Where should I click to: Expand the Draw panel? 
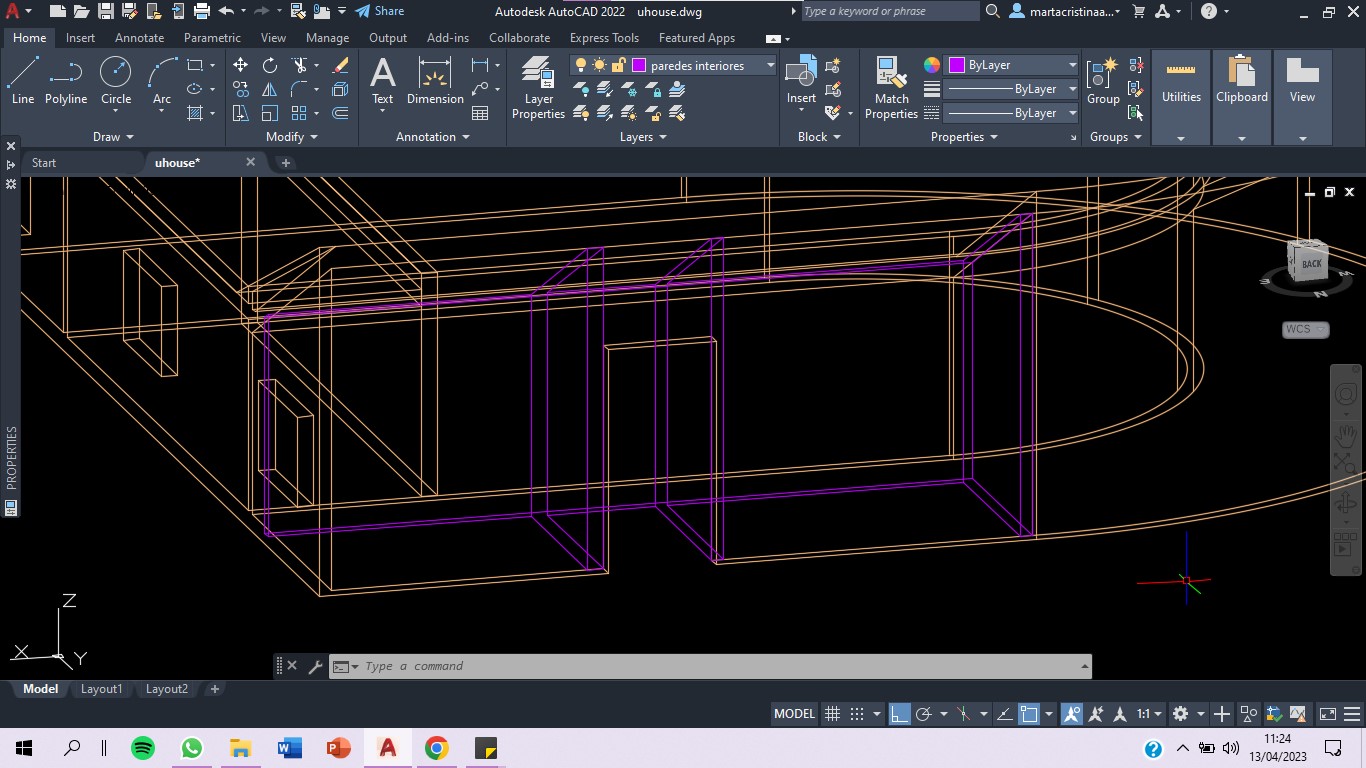point(113,137)
